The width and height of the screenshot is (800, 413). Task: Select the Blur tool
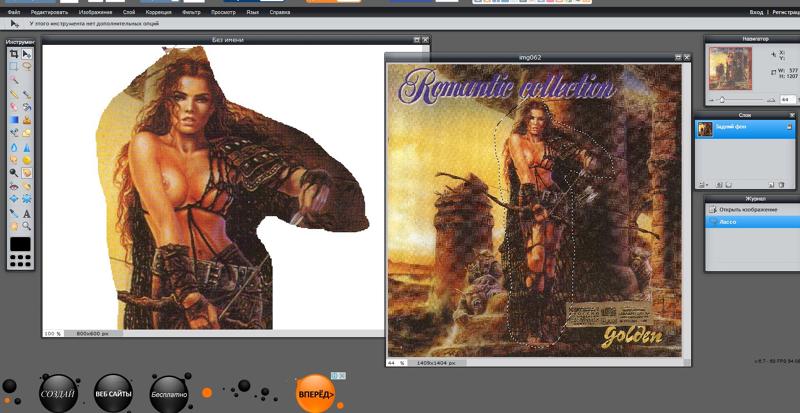tap(14, 147)
